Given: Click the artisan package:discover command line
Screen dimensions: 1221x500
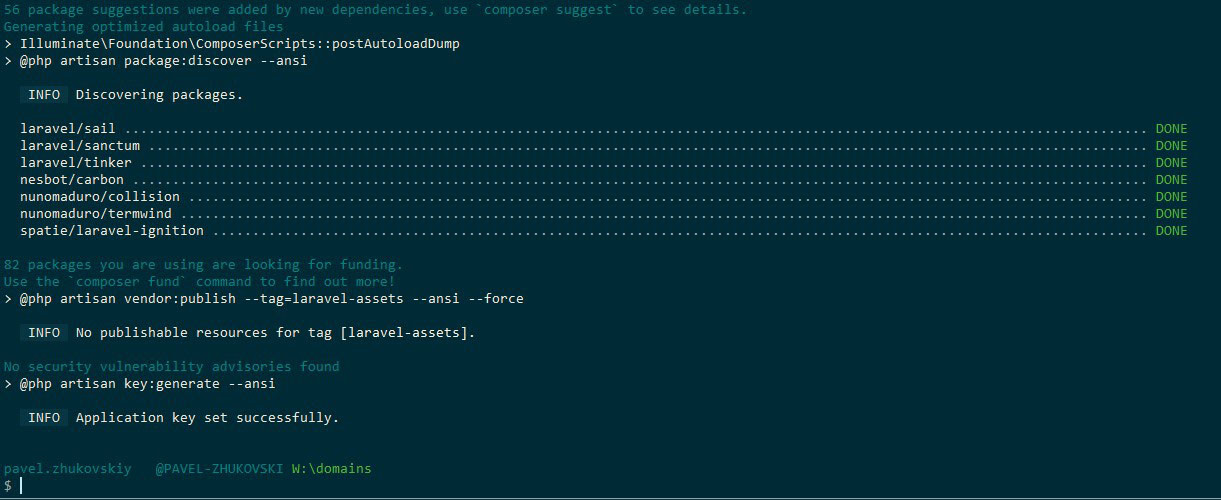Looking at the screenshot, I should (x=162, y=61).
